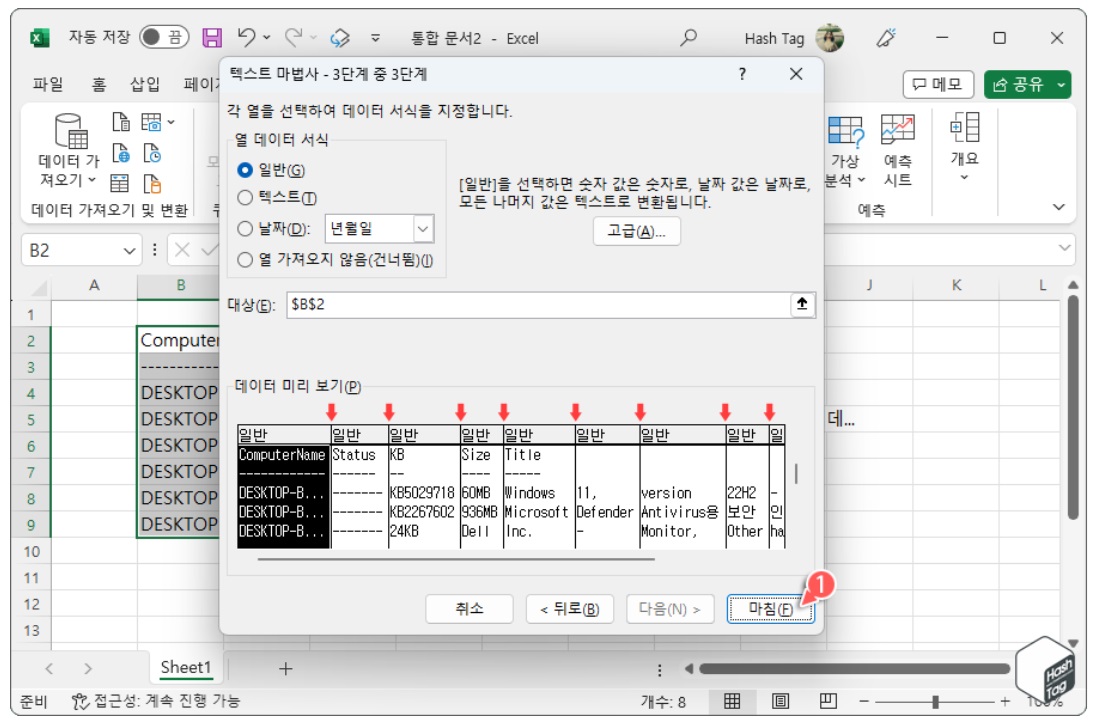Click the preview horizontal scrollbar
Image resolution: width=1095 pixels, height=723 pixels.
coord(456,560)
